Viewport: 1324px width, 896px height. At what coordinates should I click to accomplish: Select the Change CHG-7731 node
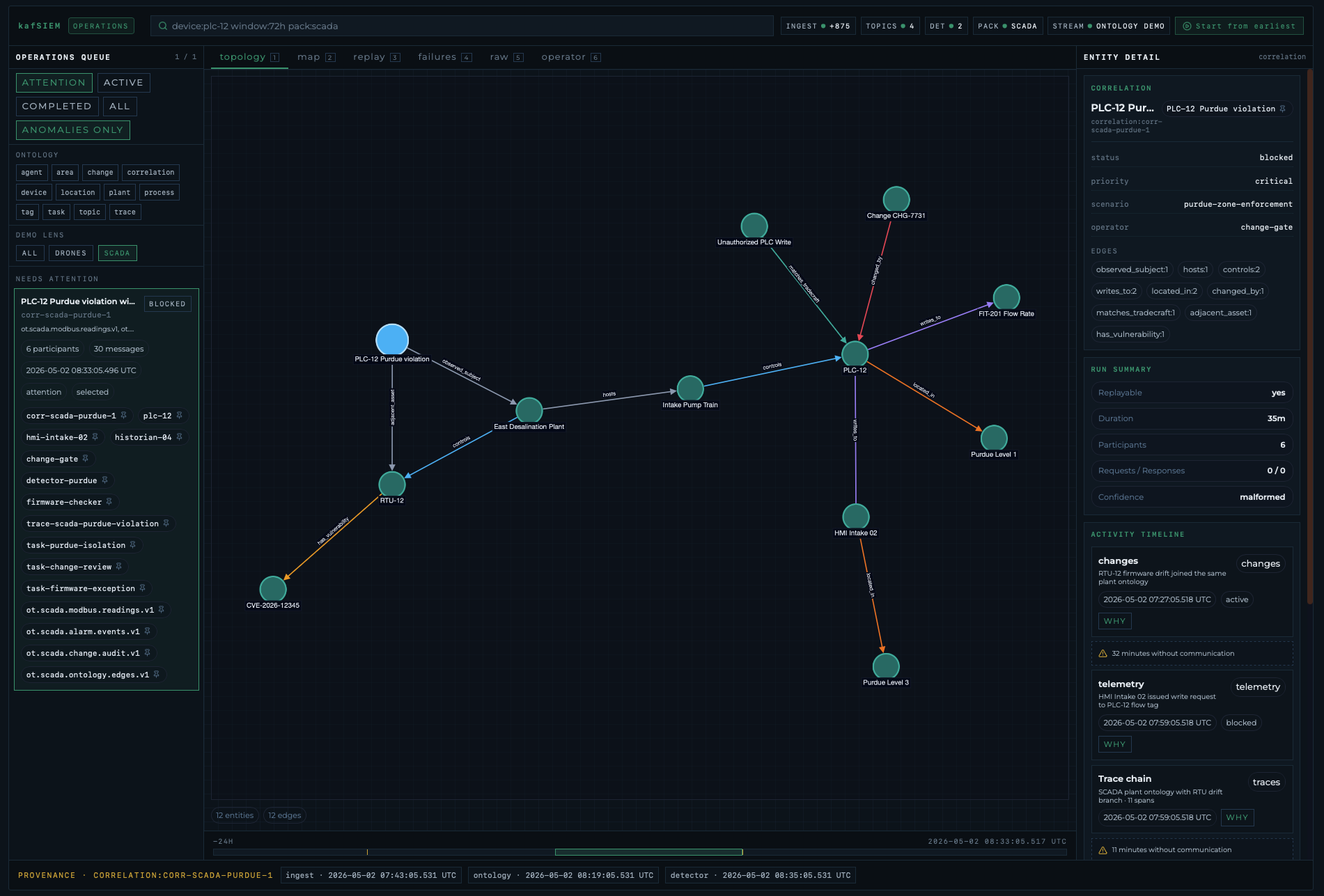coord(896,200)
